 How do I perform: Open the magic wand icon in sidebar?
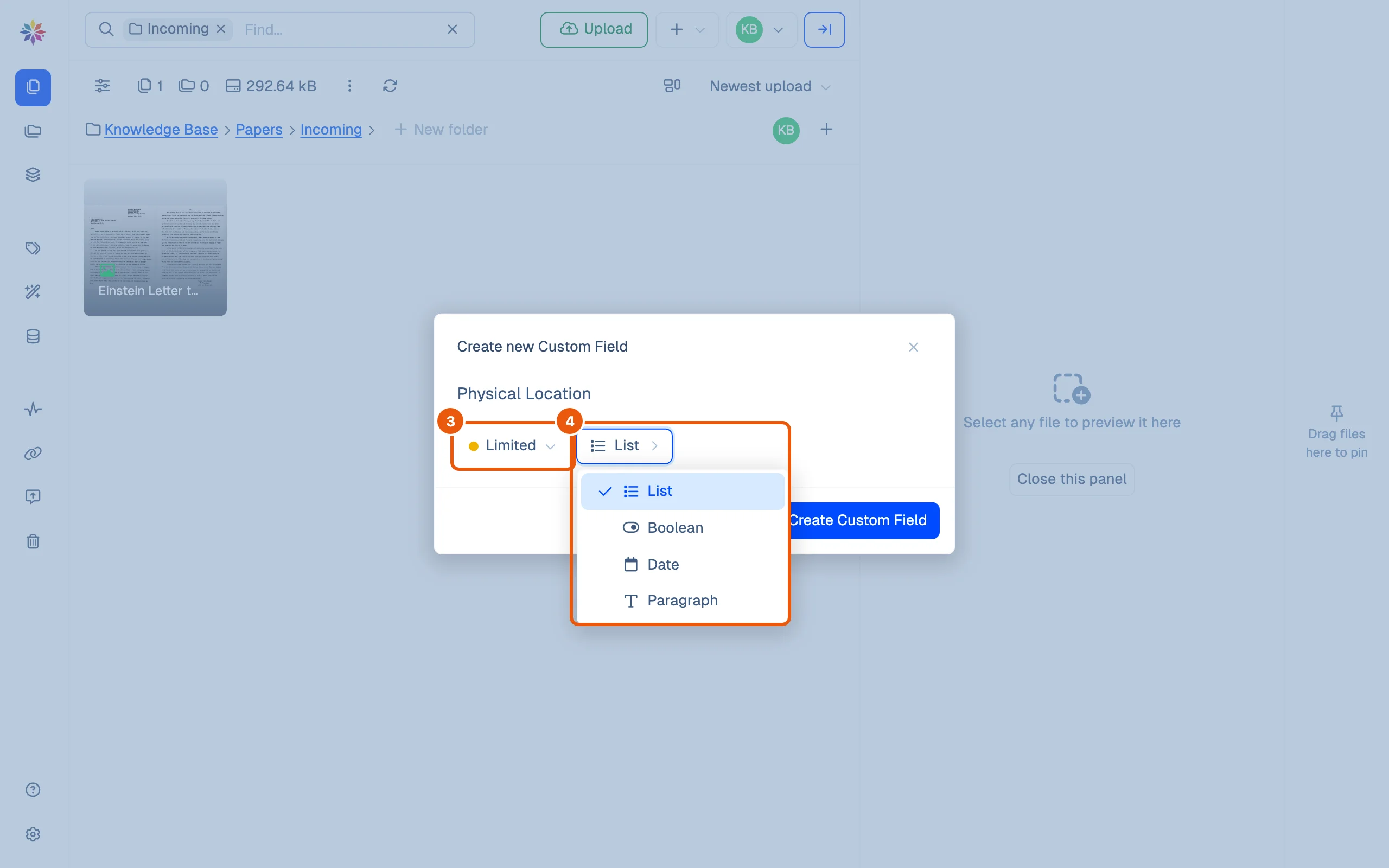(x=33, y=292)
